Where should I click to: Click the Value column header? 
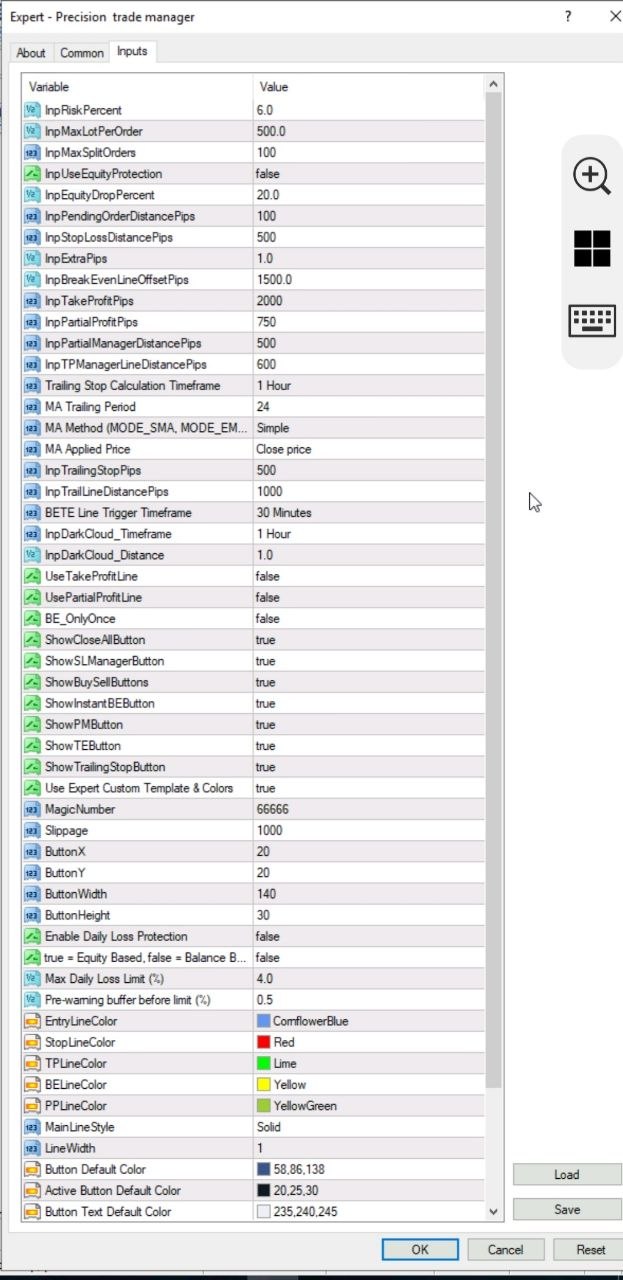click(368, 87)
